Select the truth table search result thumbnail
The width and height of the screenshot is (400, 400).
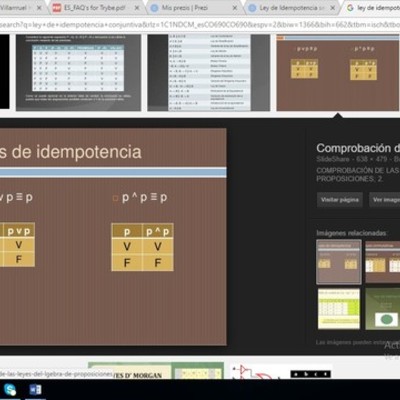point(78,72)
